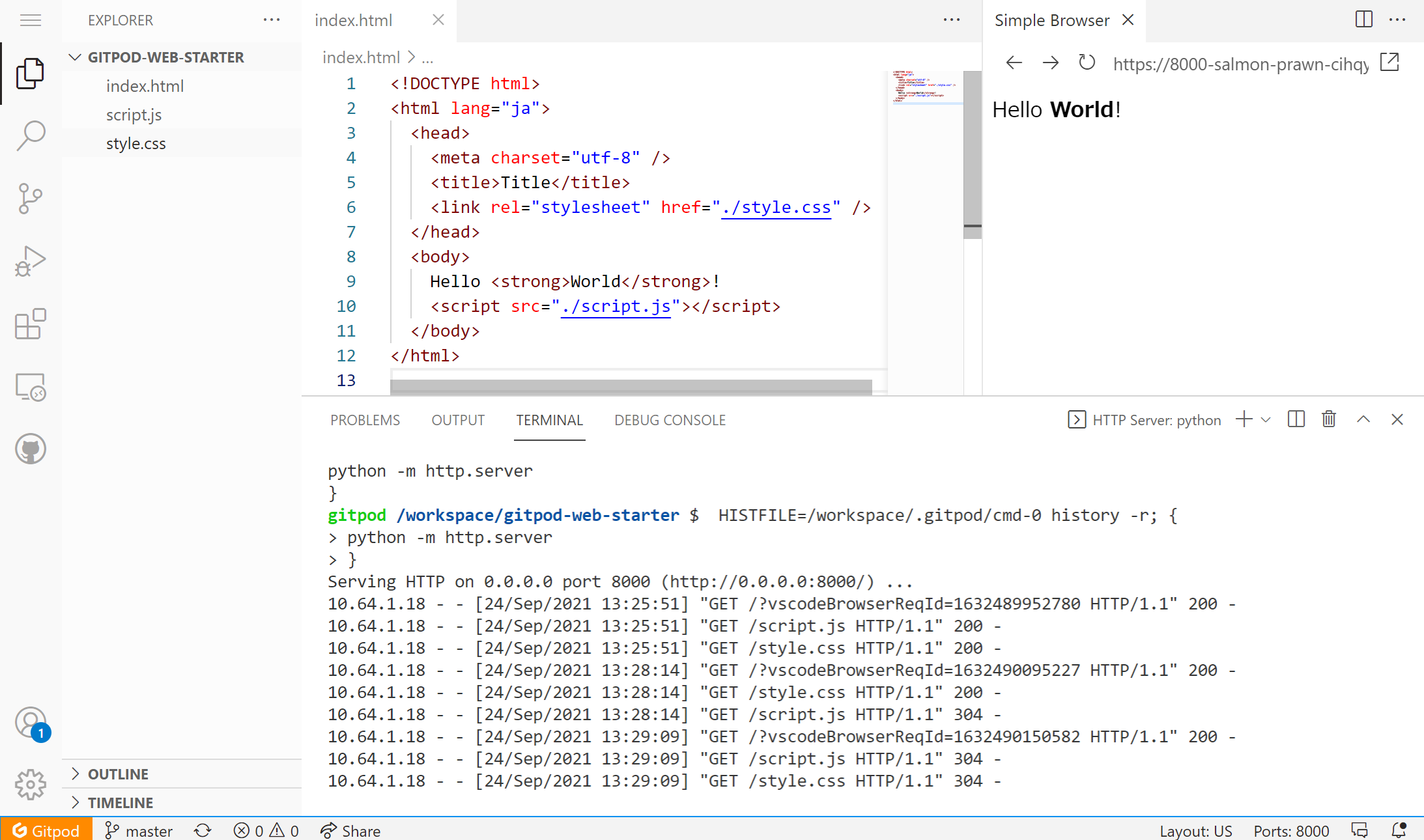Switch to the DEBUG CONSOLE tab
Screen dimensions: 1424x840
coord(670,420)
